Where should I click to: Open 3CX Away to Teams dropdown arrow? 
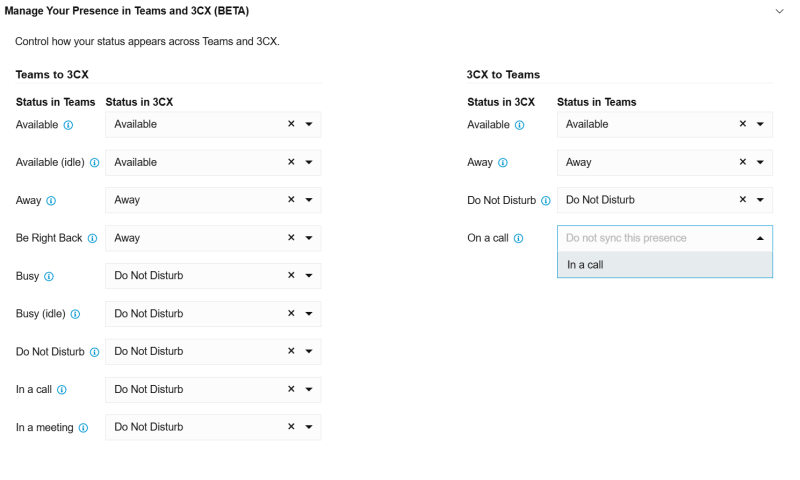760,162
